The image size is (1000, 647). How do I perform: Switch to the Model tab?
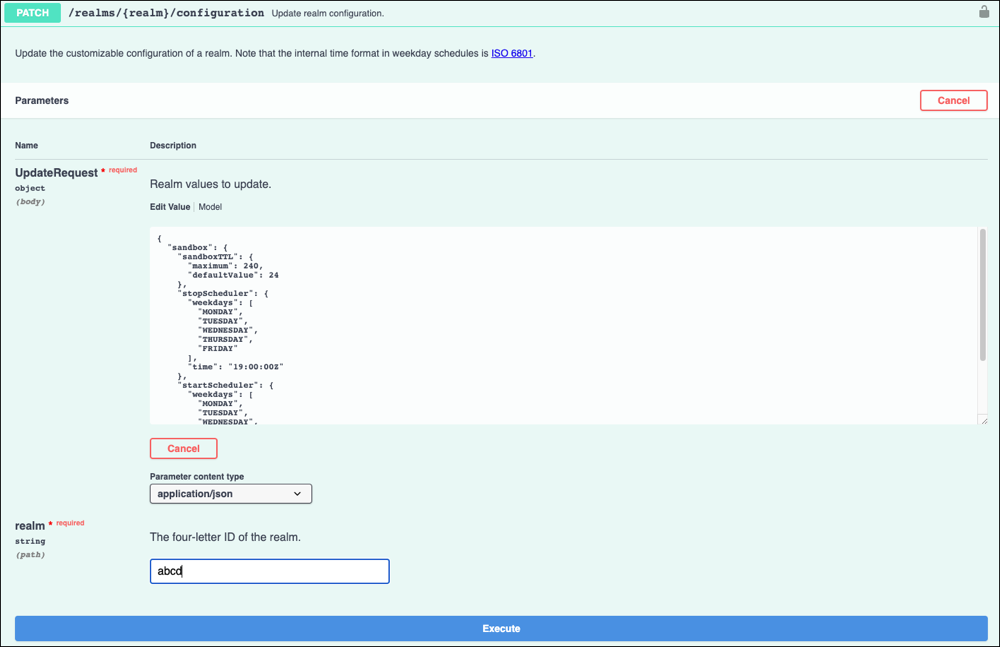click(x=210, y=207)
